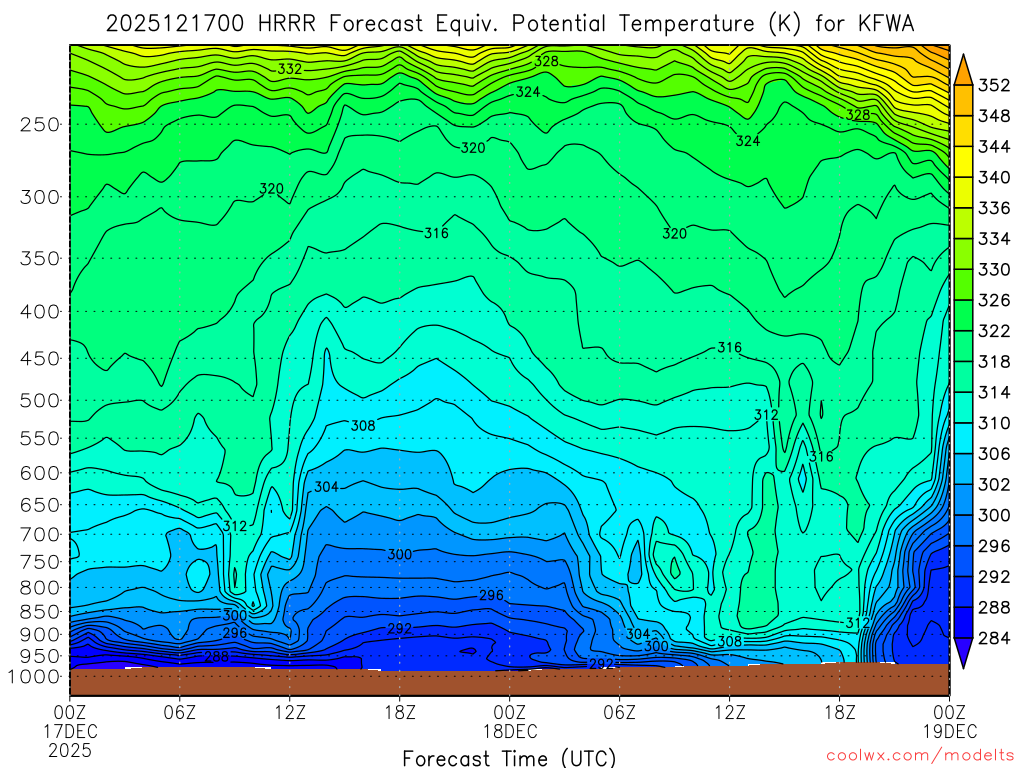
Task: Click the colorbar label 344
Action: click(994, 146)
